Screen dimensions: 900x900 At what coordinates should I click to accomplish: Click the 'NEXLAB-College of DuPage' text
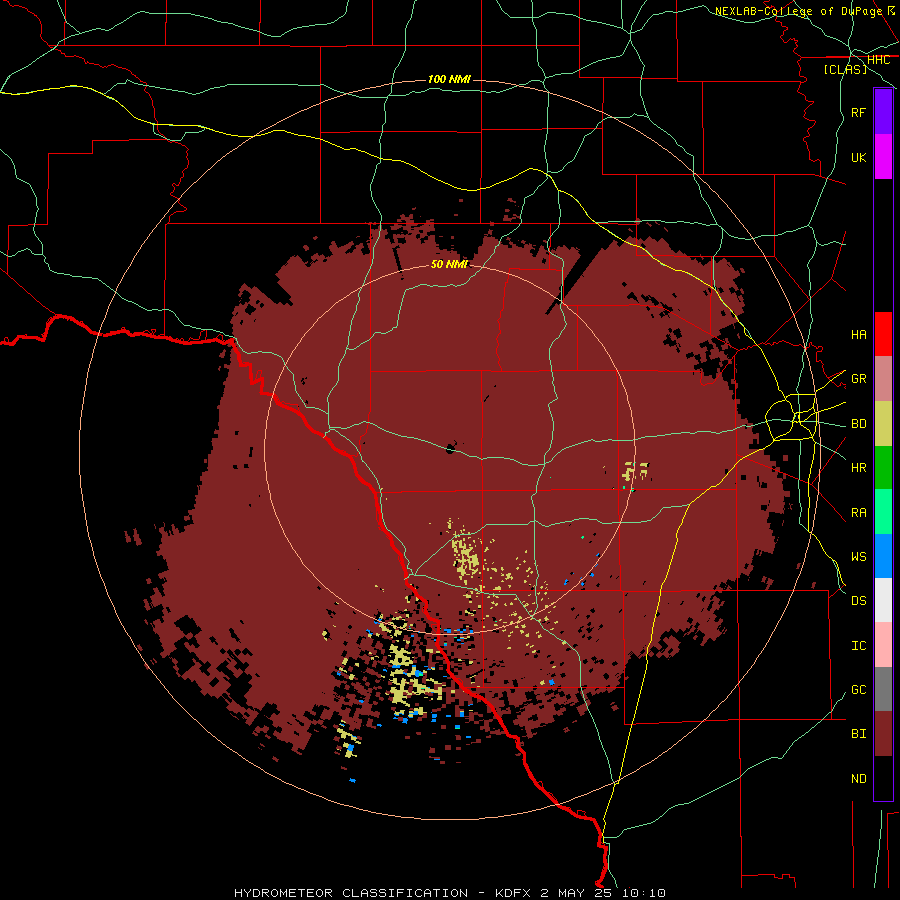click(x=799, y=11)
